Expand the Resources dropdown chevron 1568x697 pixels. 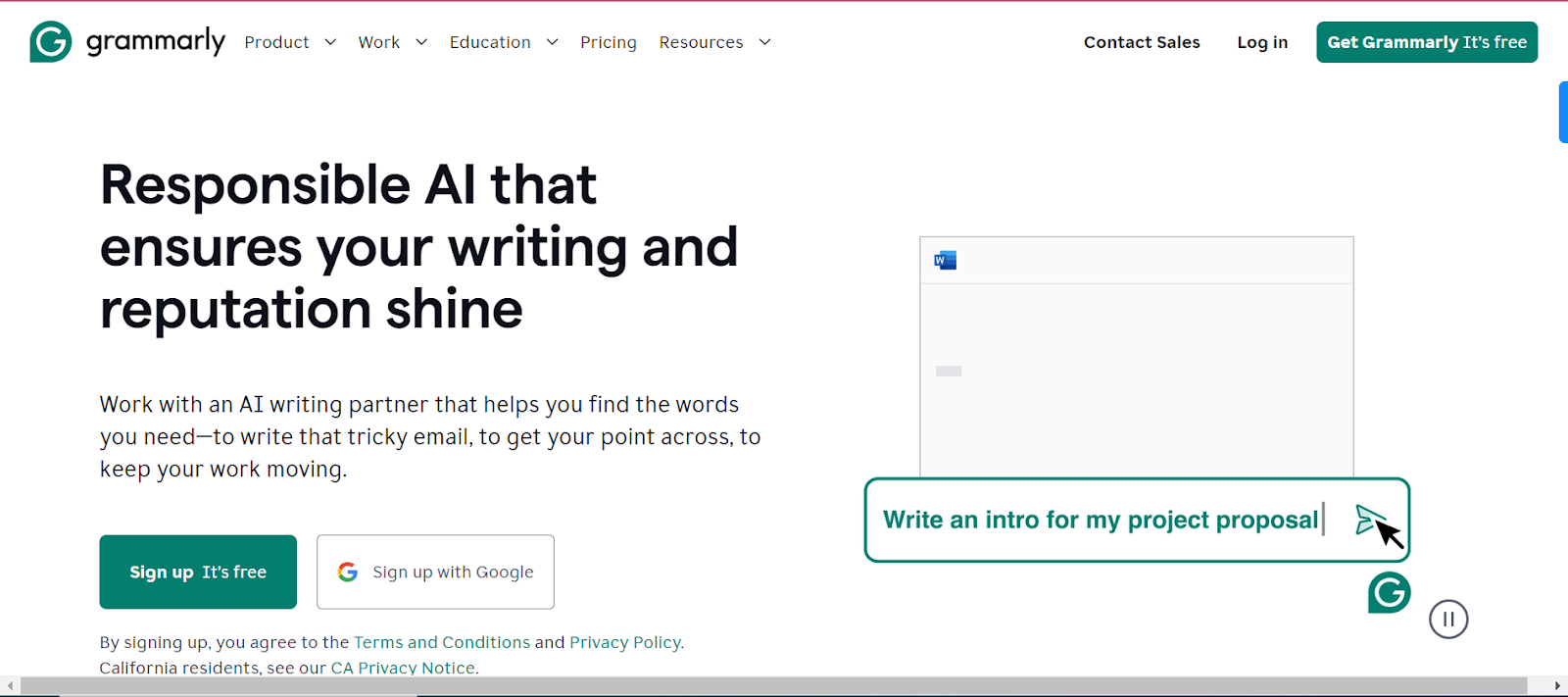(765, 42)
